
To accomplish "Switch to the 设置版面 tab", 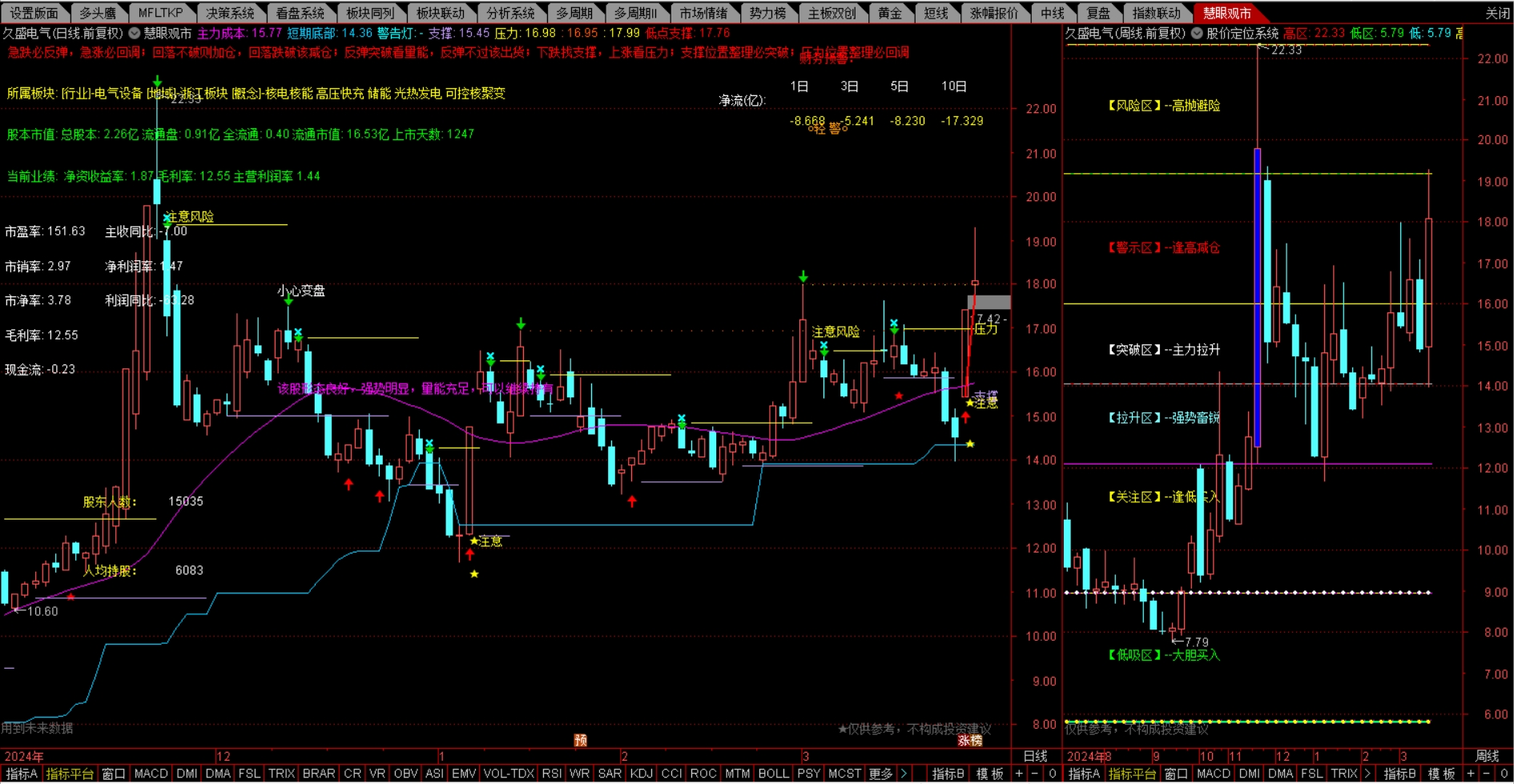I will [x=34, y=13].
